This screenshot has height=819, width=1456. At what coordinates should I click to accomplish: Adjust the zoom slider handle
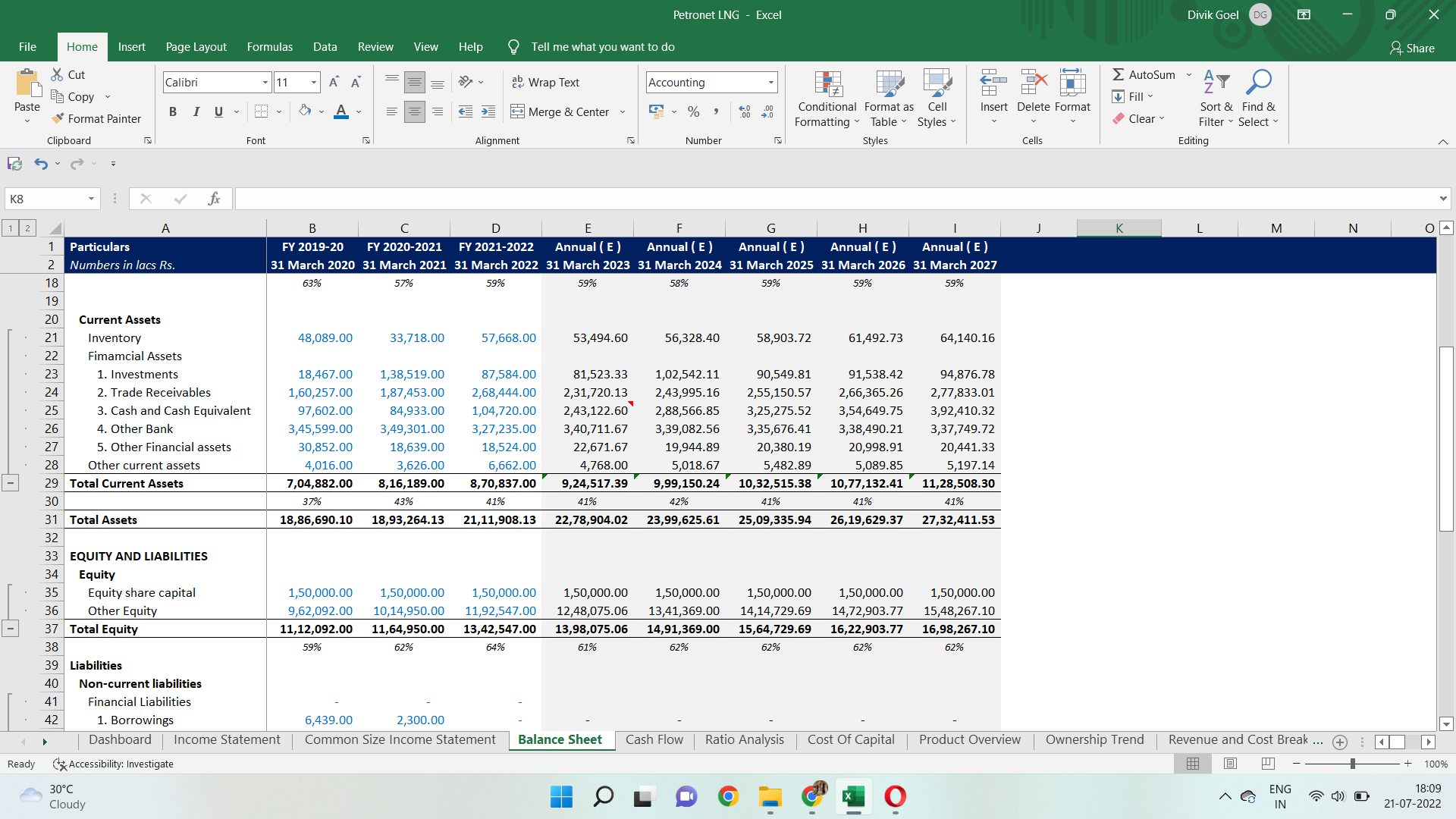1352,764
